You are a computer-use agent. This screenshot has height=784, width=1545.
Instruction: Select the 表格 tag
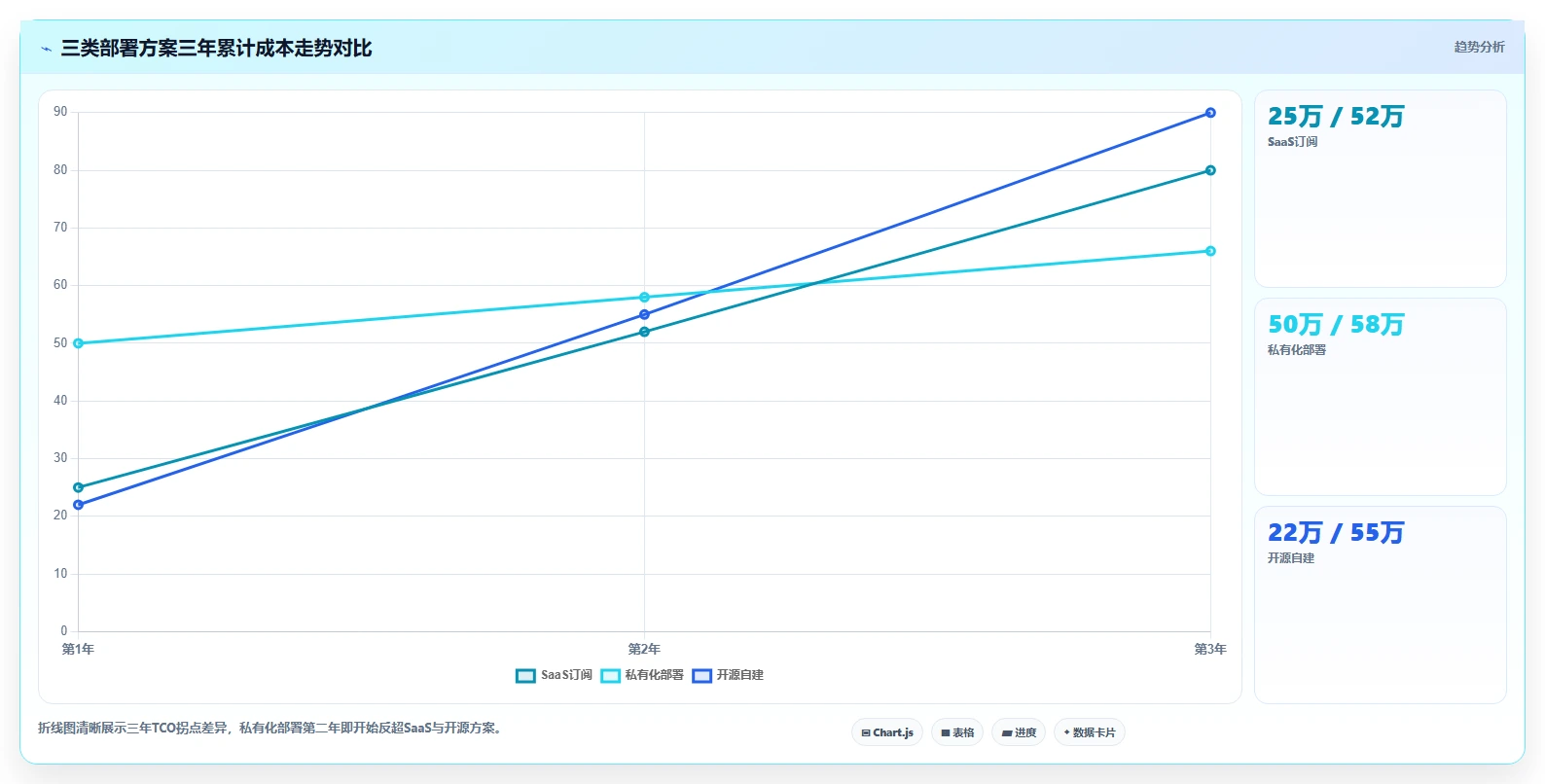click(x=957, y=732)
